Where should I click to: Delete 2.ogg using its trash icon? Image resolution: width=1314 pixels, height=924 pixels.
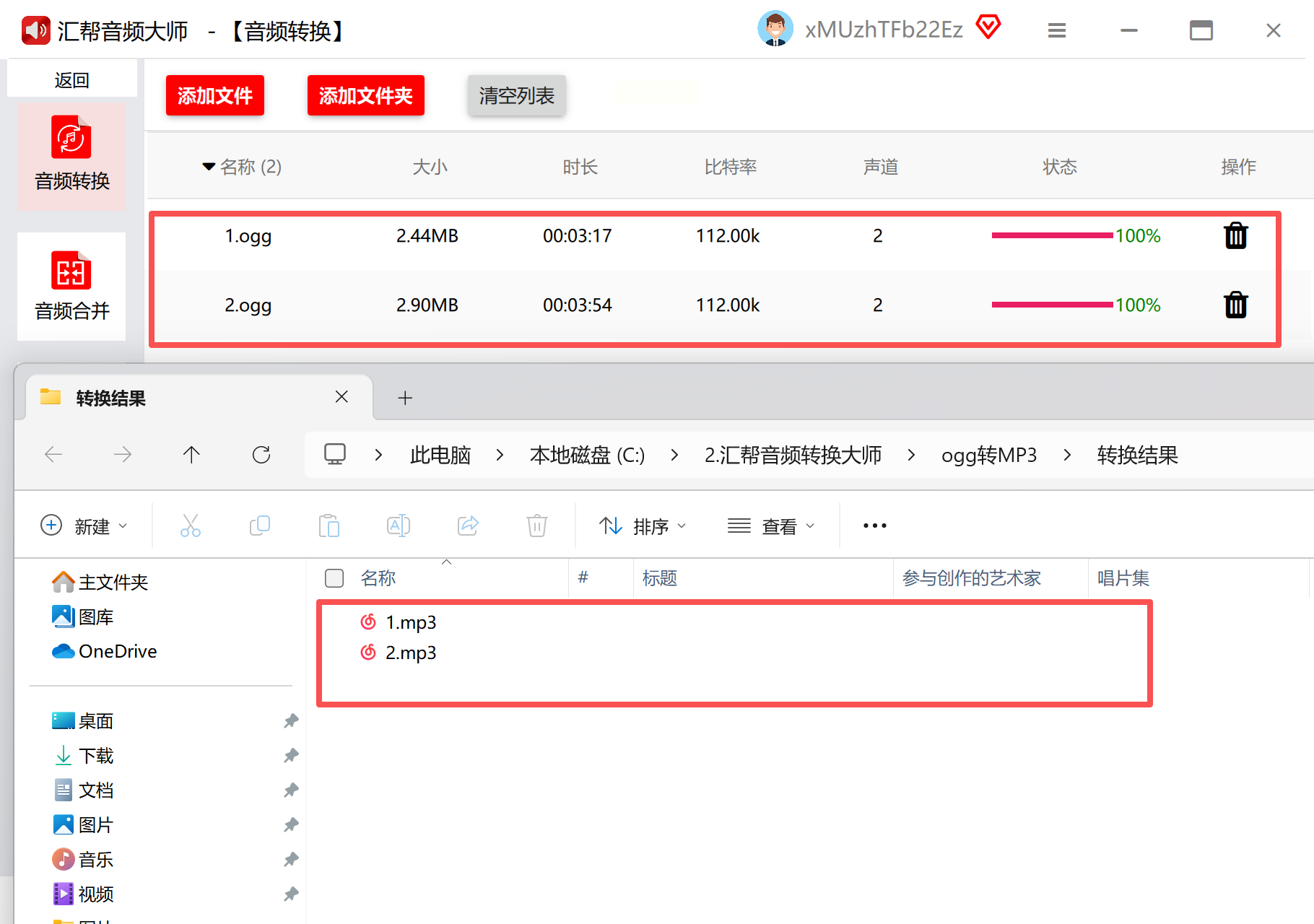point(1235,305)
